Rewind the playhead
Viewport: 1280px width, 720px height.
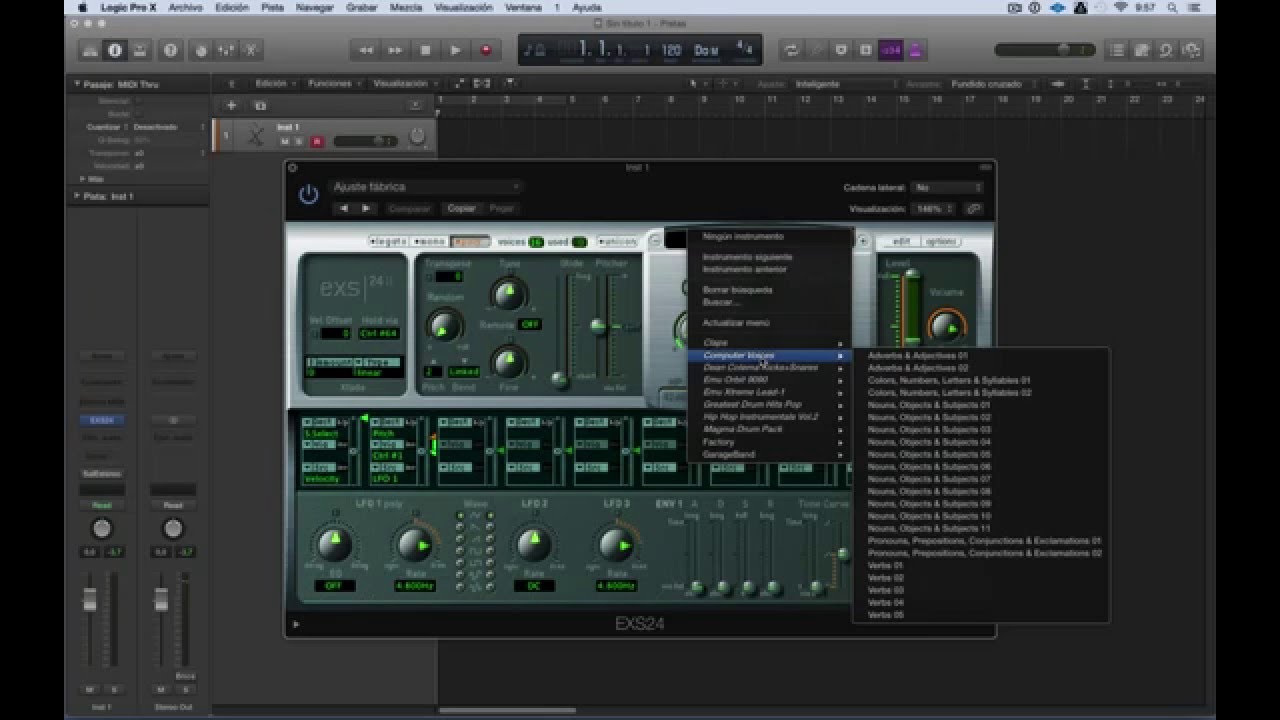[x=366, y=50]
